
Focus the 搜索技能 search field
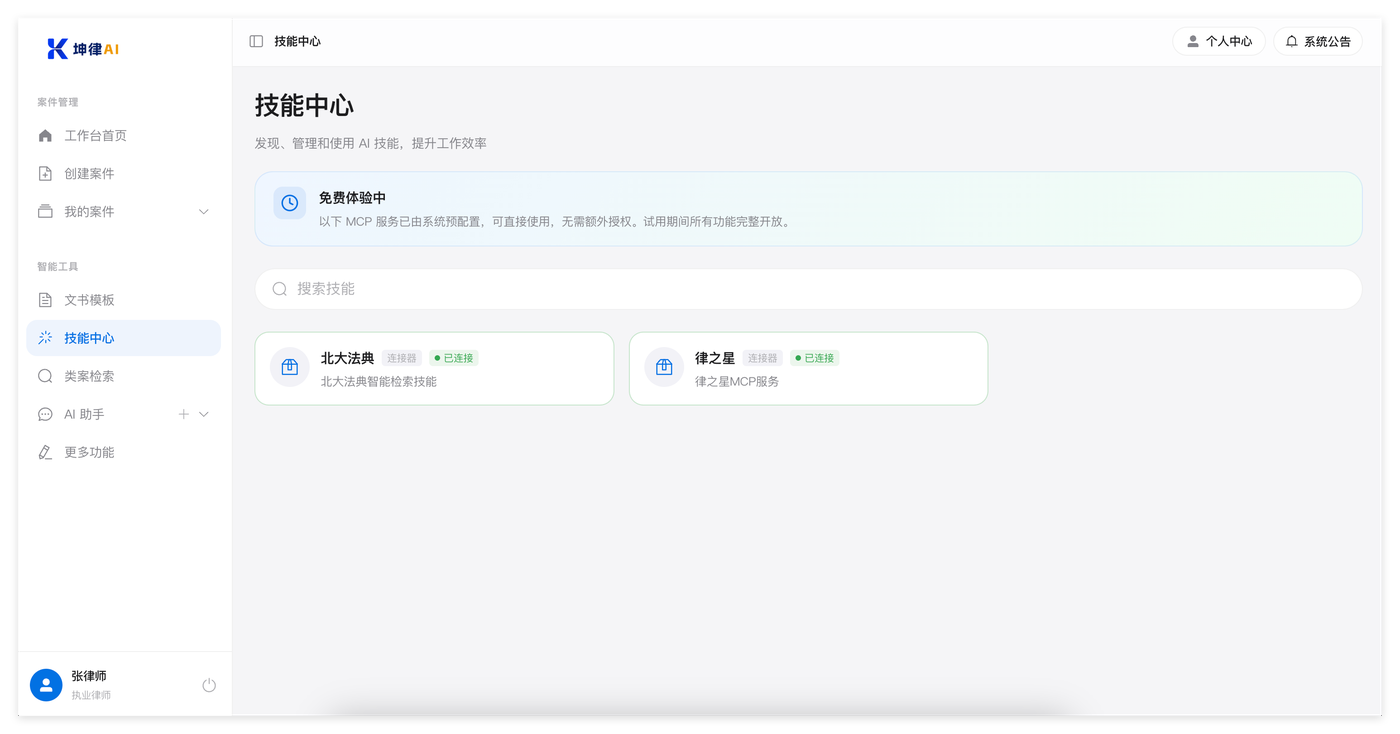(x=808, y=289)
